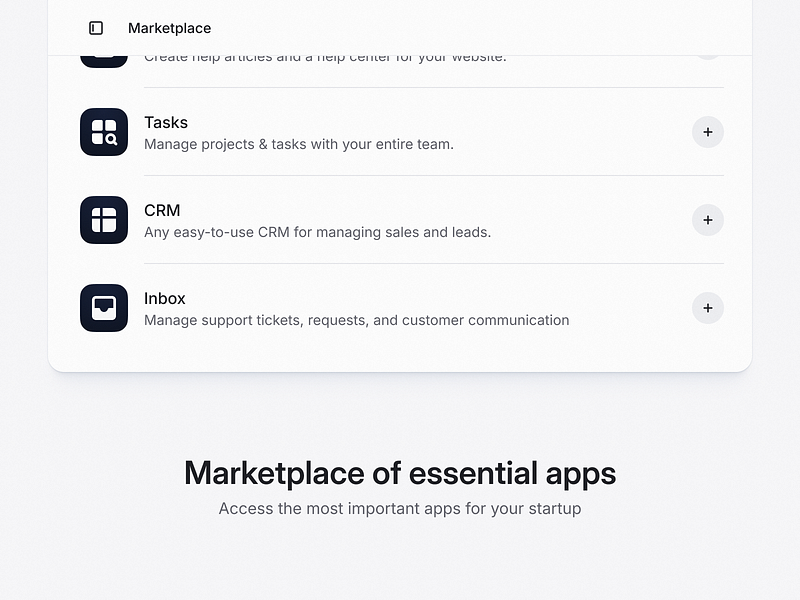Click the Marketplace of essential apps heading
Image resolution: width=800 pixels, height=600 pixels.
(x=400, y=473)
